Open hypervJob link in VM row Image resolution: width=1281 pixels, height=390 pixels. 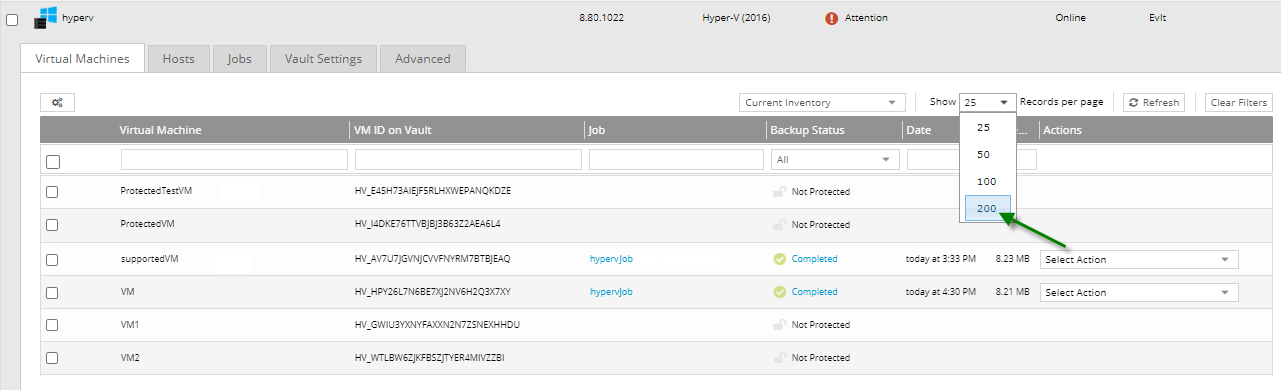click(611, 292)
